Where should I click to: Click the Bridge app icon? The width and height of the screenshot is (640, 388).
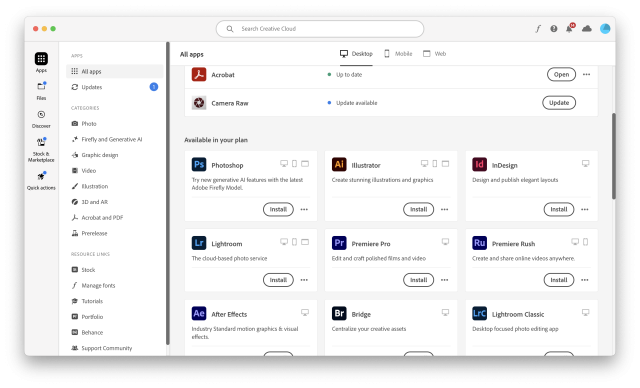(x=339, y=313)
